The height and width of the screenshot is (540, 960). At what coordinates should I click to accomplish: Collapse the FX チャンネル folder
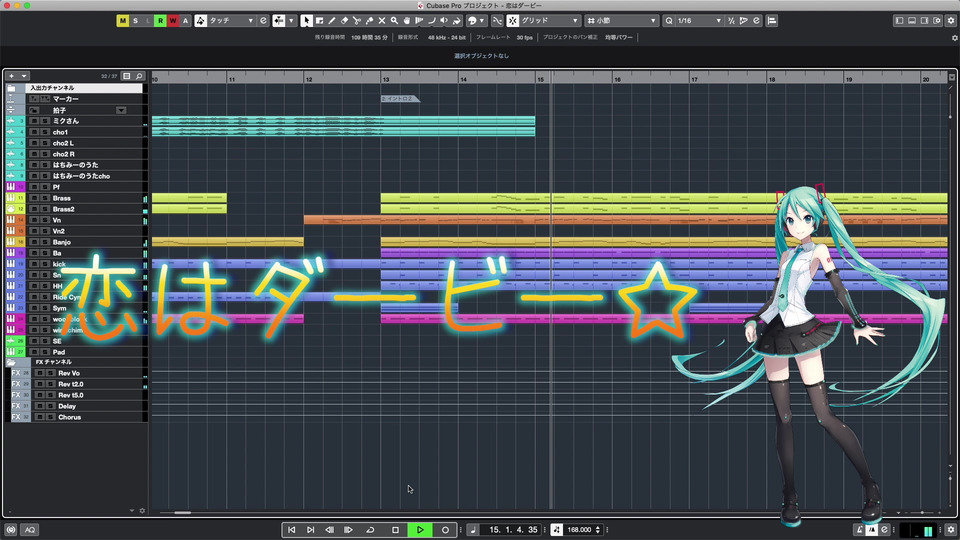pyautogui.click(x=11, y=362)
